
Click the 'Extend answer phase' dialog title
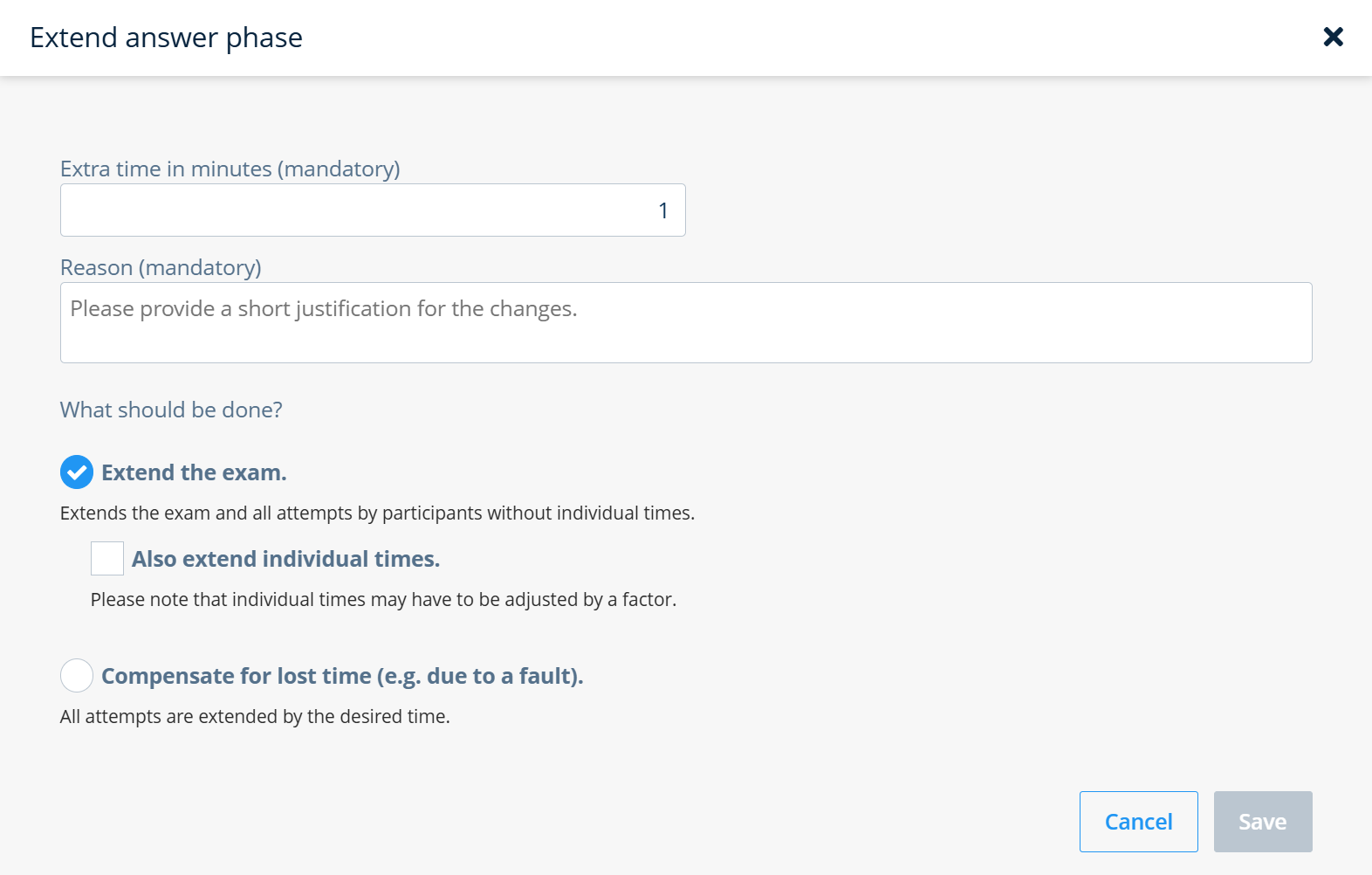coord(166,38)
